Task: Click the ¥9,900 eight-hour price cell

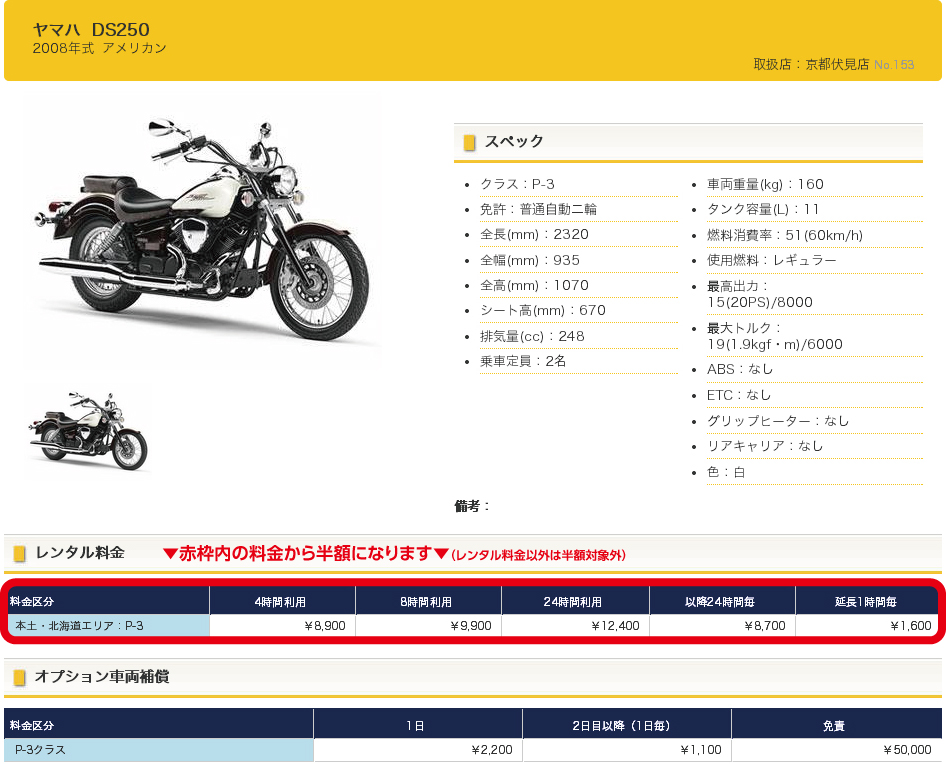Action: (x=428, y=626)
